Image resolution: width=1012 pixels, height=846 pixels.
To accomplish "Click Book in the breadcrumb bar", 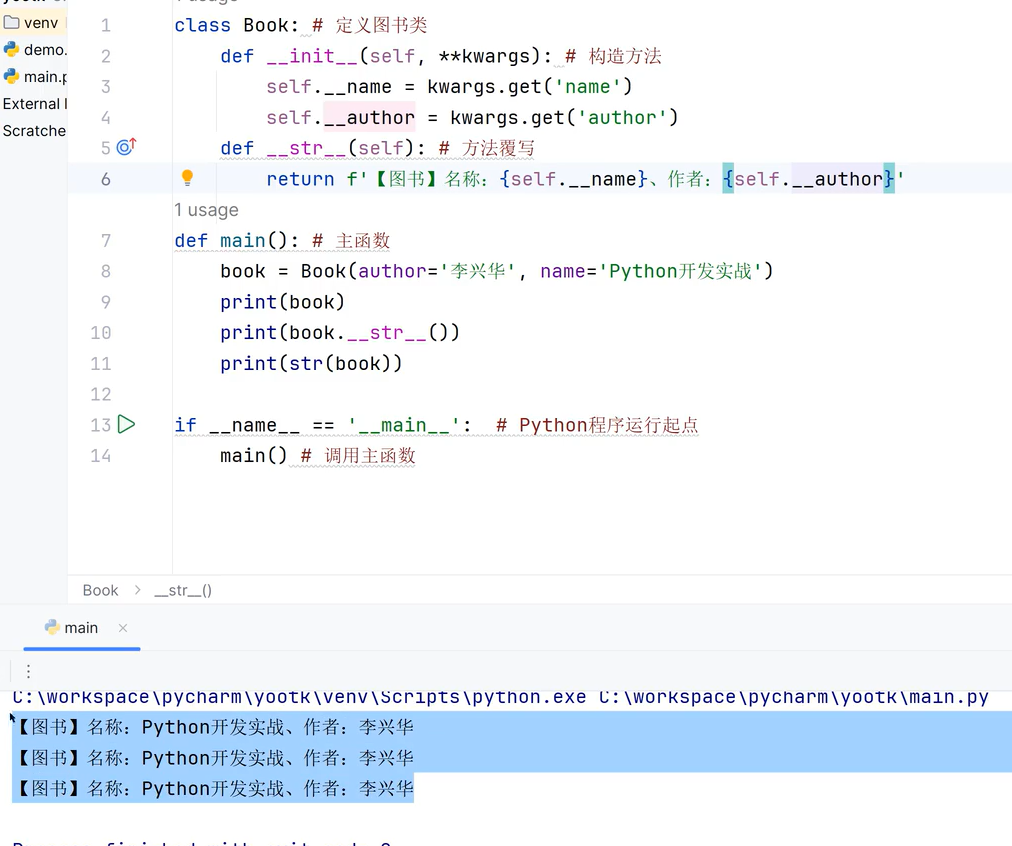I will point(100,590).
